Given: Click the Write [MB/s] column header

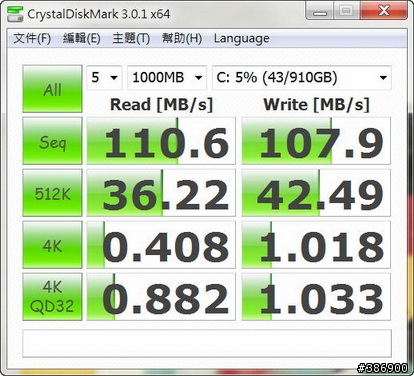Looking at the screenshot, I should (317, 105).
